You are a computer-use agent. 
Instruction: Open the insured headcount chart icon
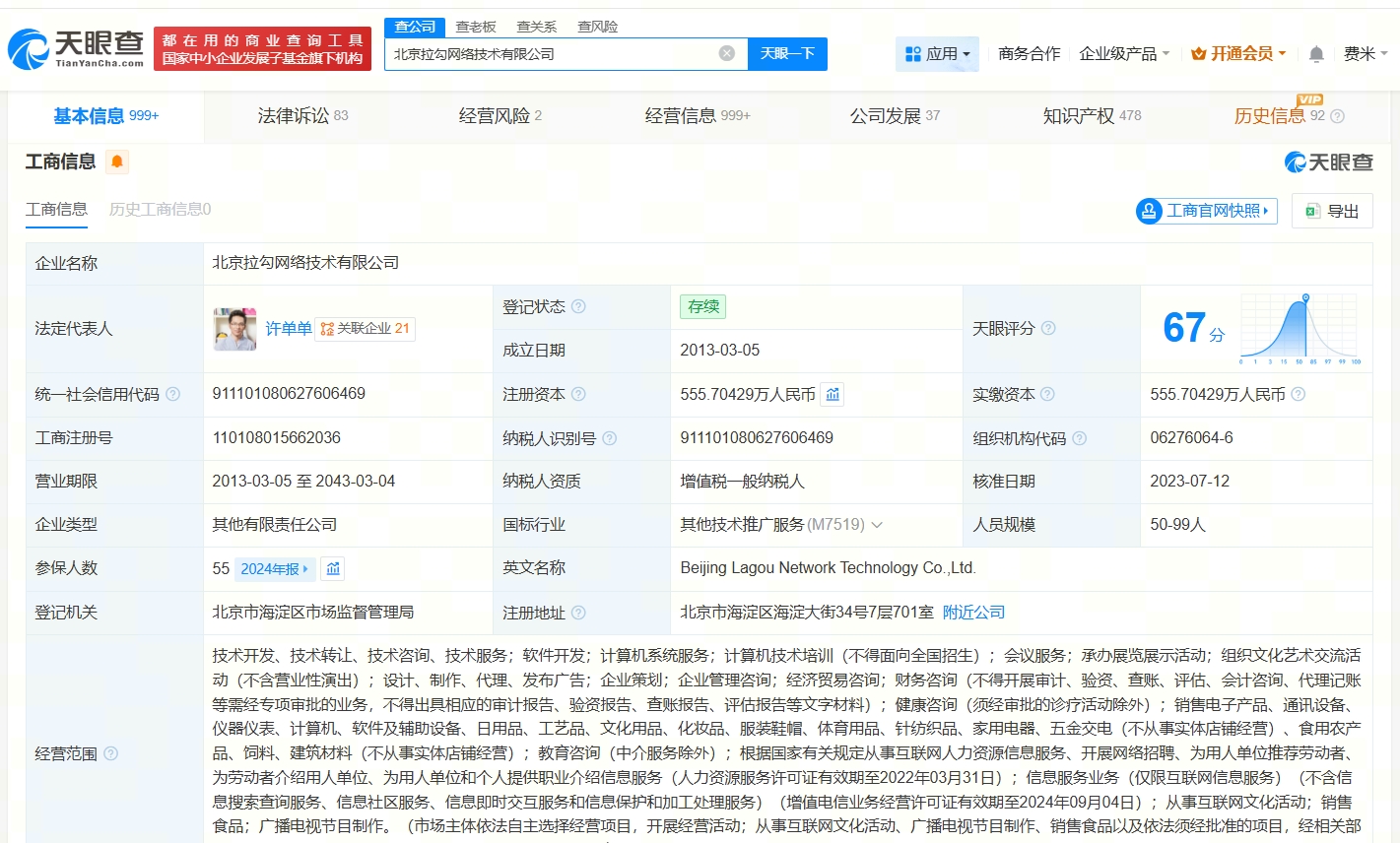[x=333, y=568]
